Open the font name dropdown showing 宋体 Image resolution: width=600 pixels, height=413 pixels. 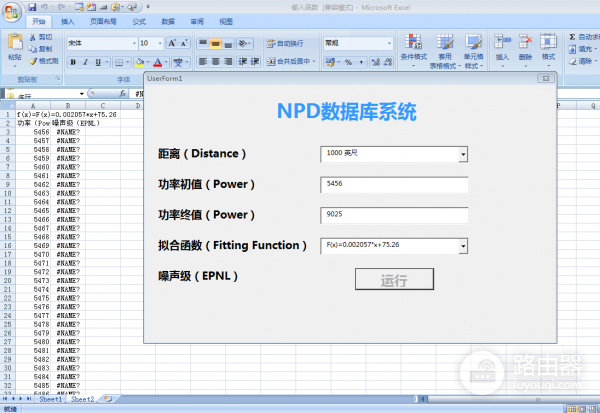point(134,43)
